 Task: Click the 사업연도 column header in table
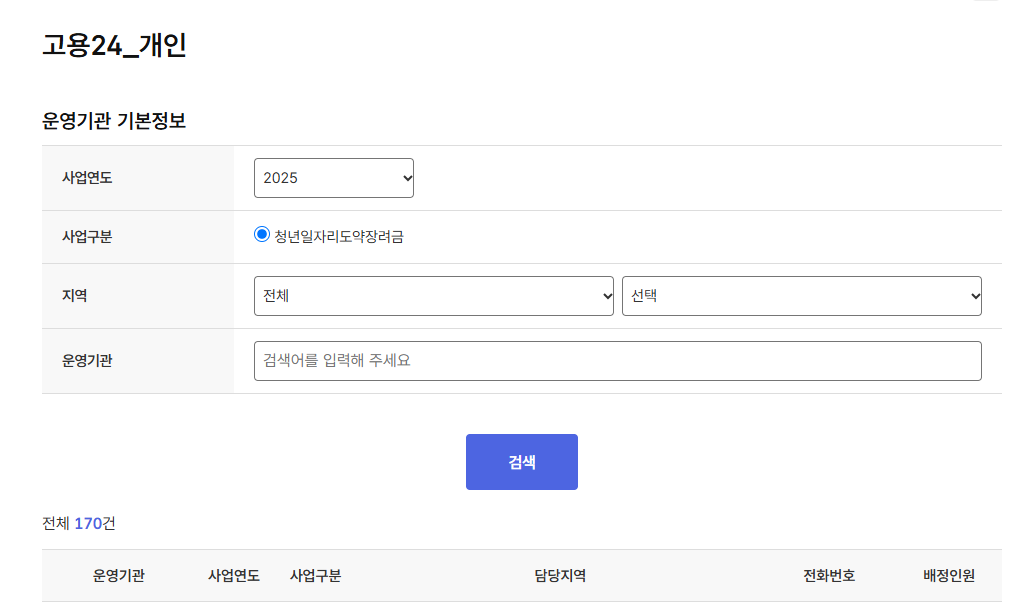(234, 576)
